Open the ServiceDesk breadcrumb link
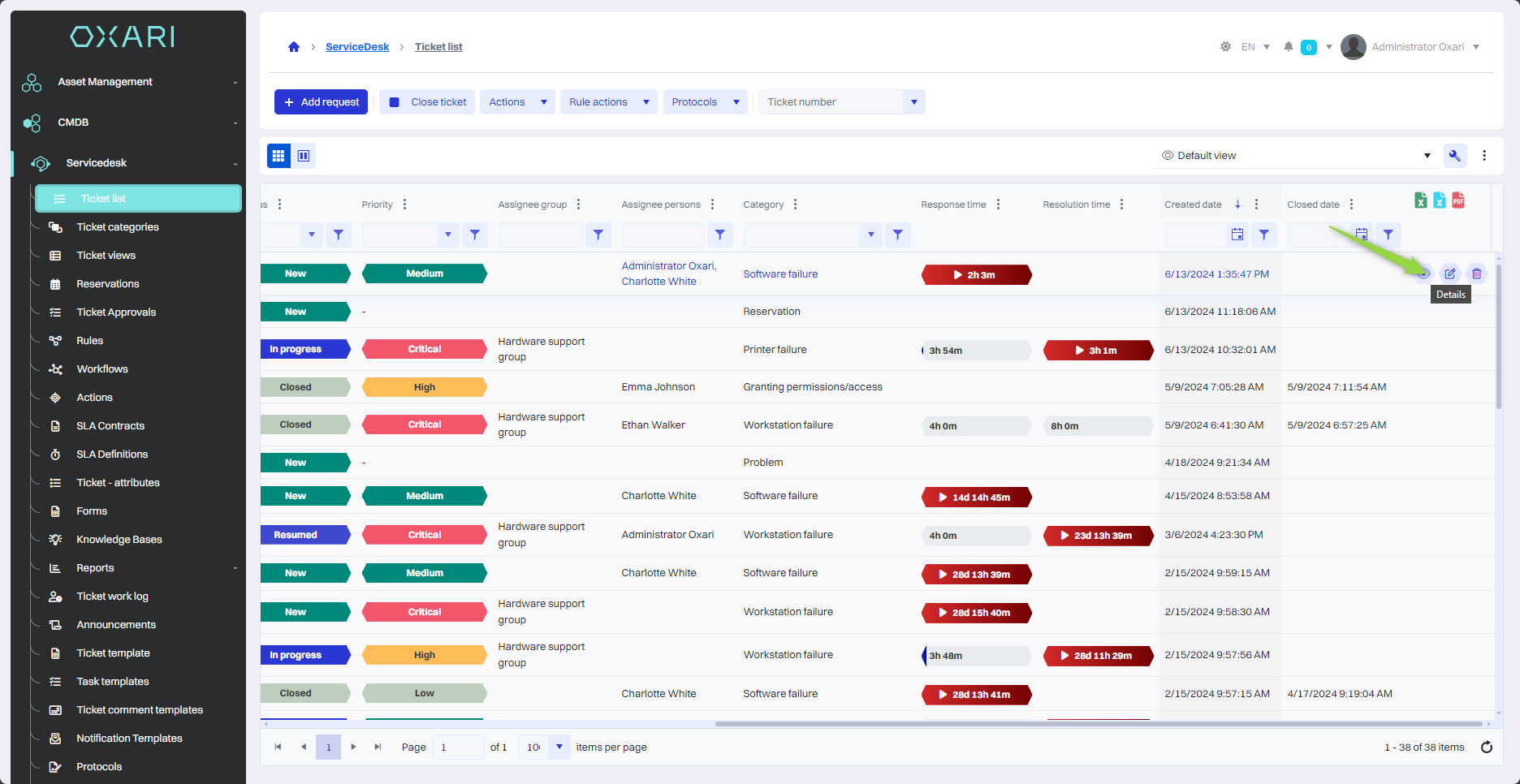1520x784 pixels. [357, 47]
